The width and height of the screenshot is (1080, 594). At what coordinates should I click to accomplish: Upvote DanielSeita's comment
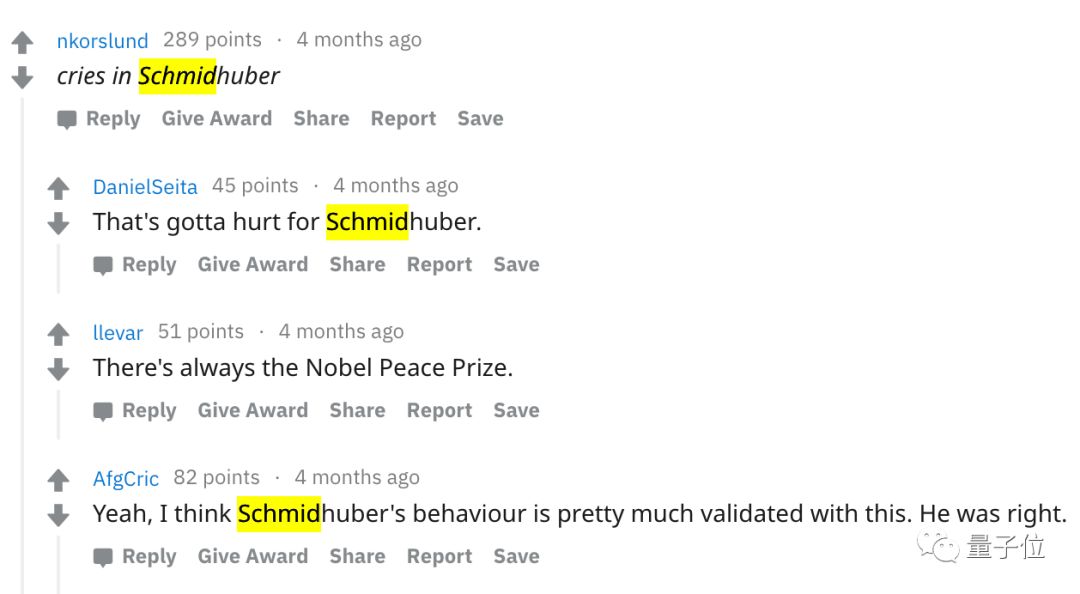click(58, 188)
